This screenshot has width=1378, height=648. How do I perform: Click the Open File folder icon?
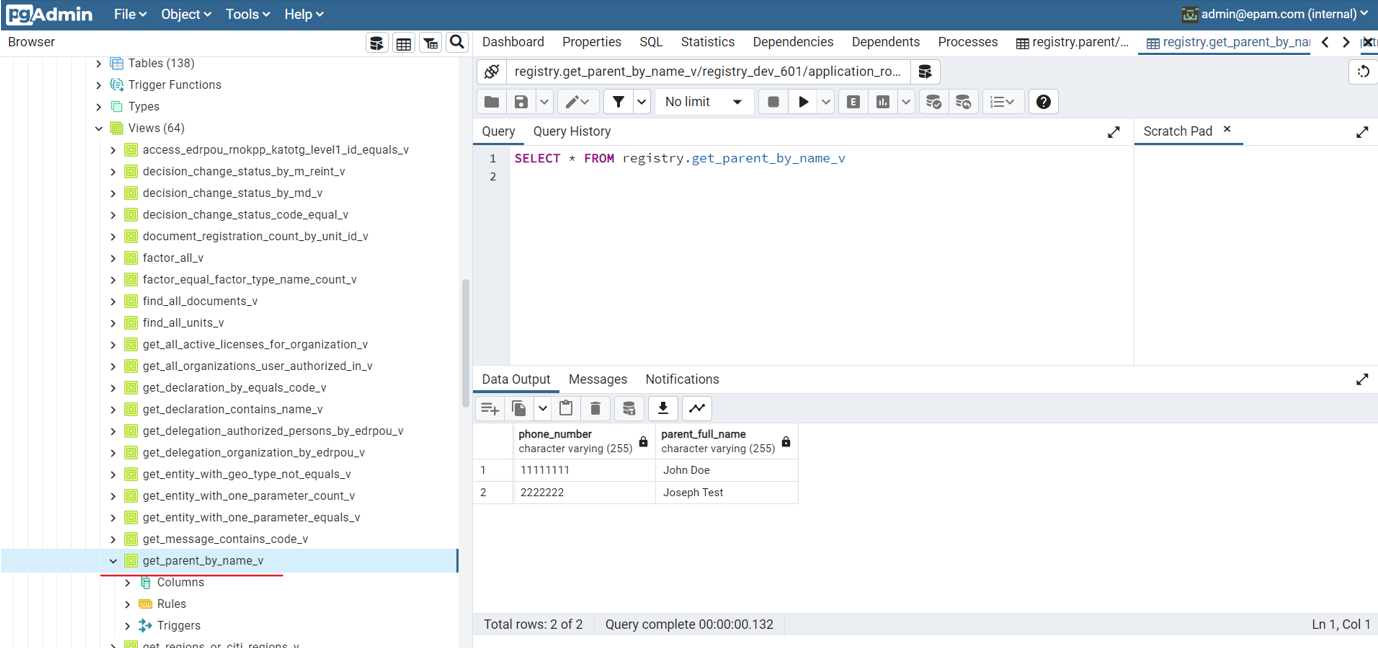pyautogui.click(x=492, y=102)
